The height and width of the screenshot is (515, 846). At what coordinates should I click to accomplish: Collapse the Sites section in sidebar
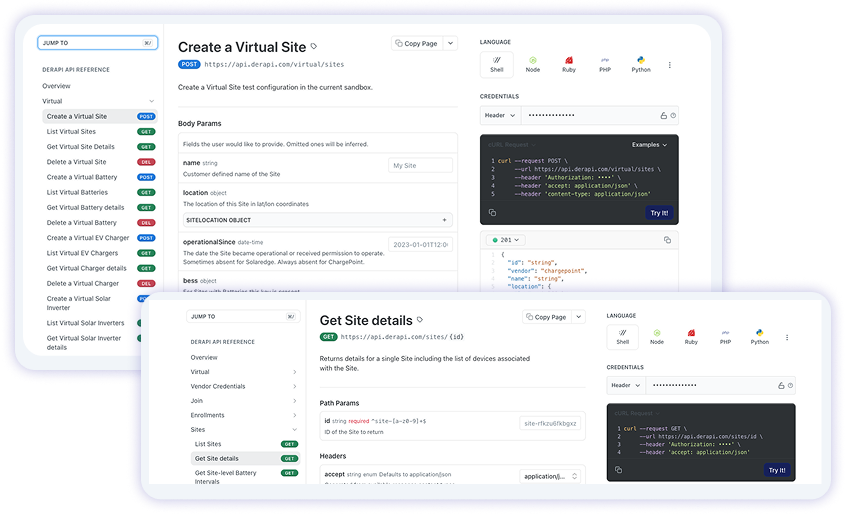[x=295, y=430]
